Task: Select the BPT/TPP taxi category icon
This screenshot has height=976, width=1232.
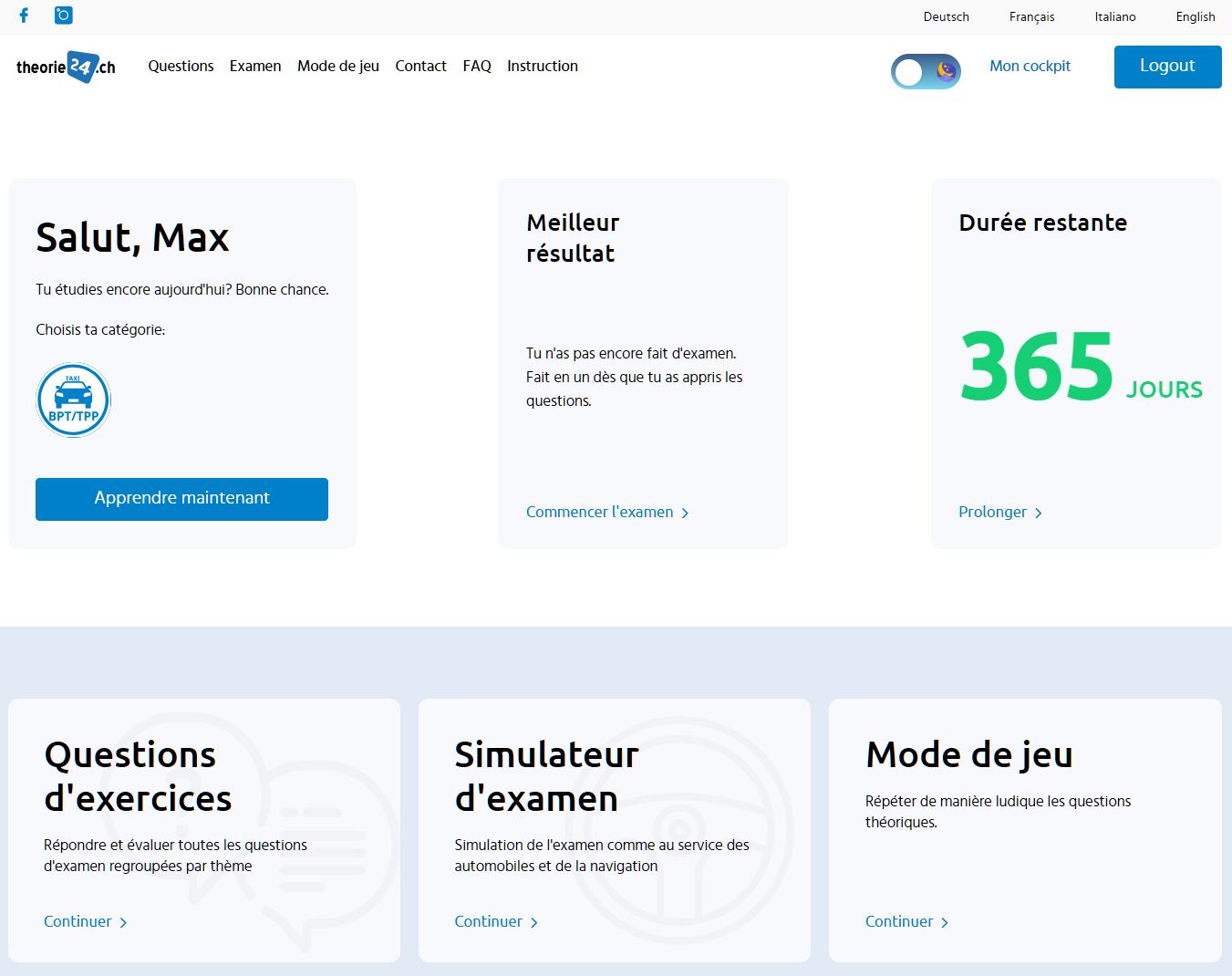Action: (73, 400)
